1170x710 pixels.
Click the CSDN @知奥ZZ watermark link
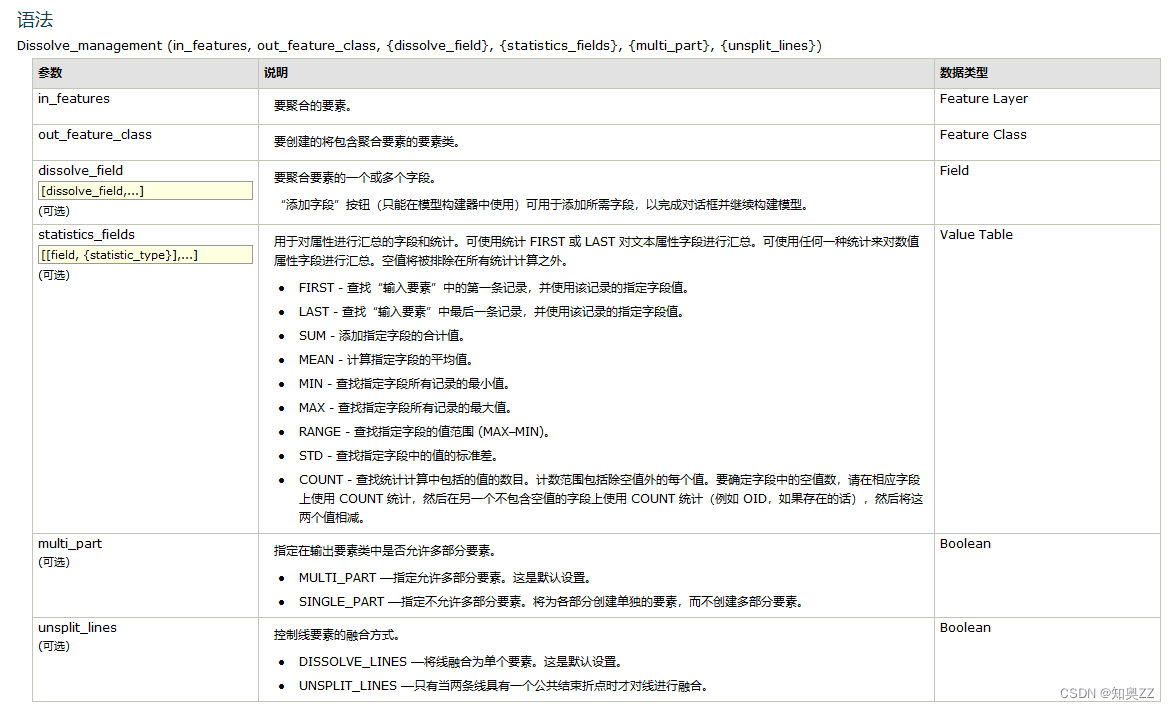coord(1106,692)
